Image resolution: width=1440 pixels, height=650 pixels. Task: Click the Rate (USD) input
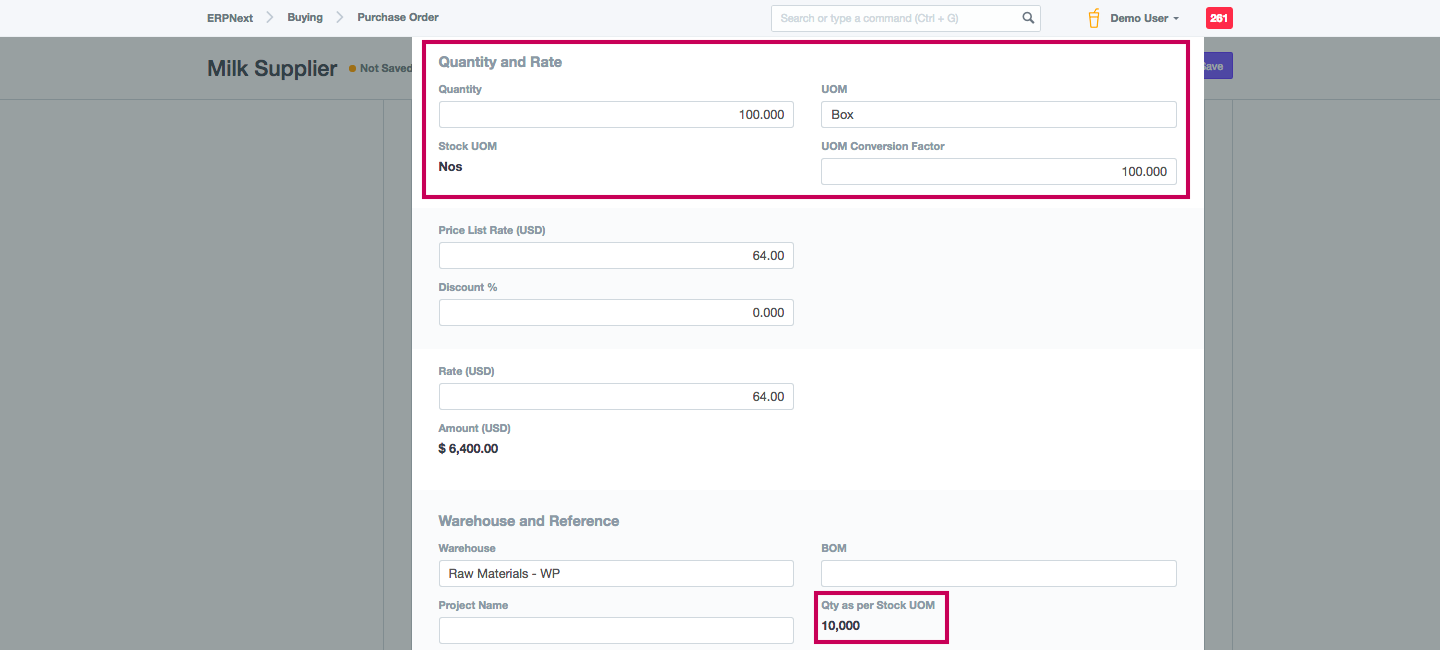(616, 397)
